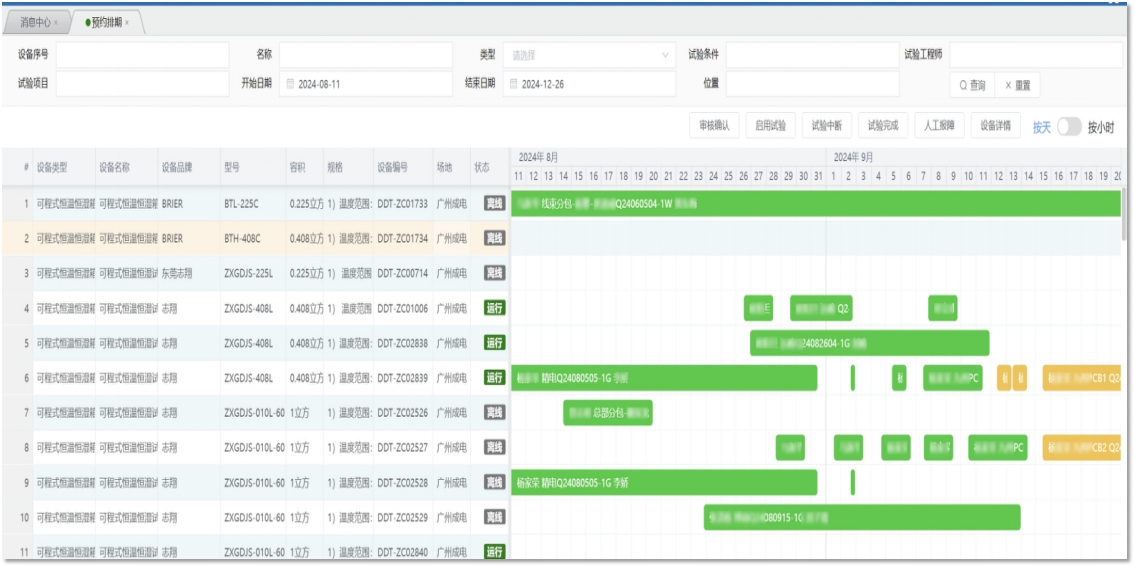Click the vertical scrollbar of the Gantt chart
Viewport: 1135px width, 567px height.
pos(1123,216)
